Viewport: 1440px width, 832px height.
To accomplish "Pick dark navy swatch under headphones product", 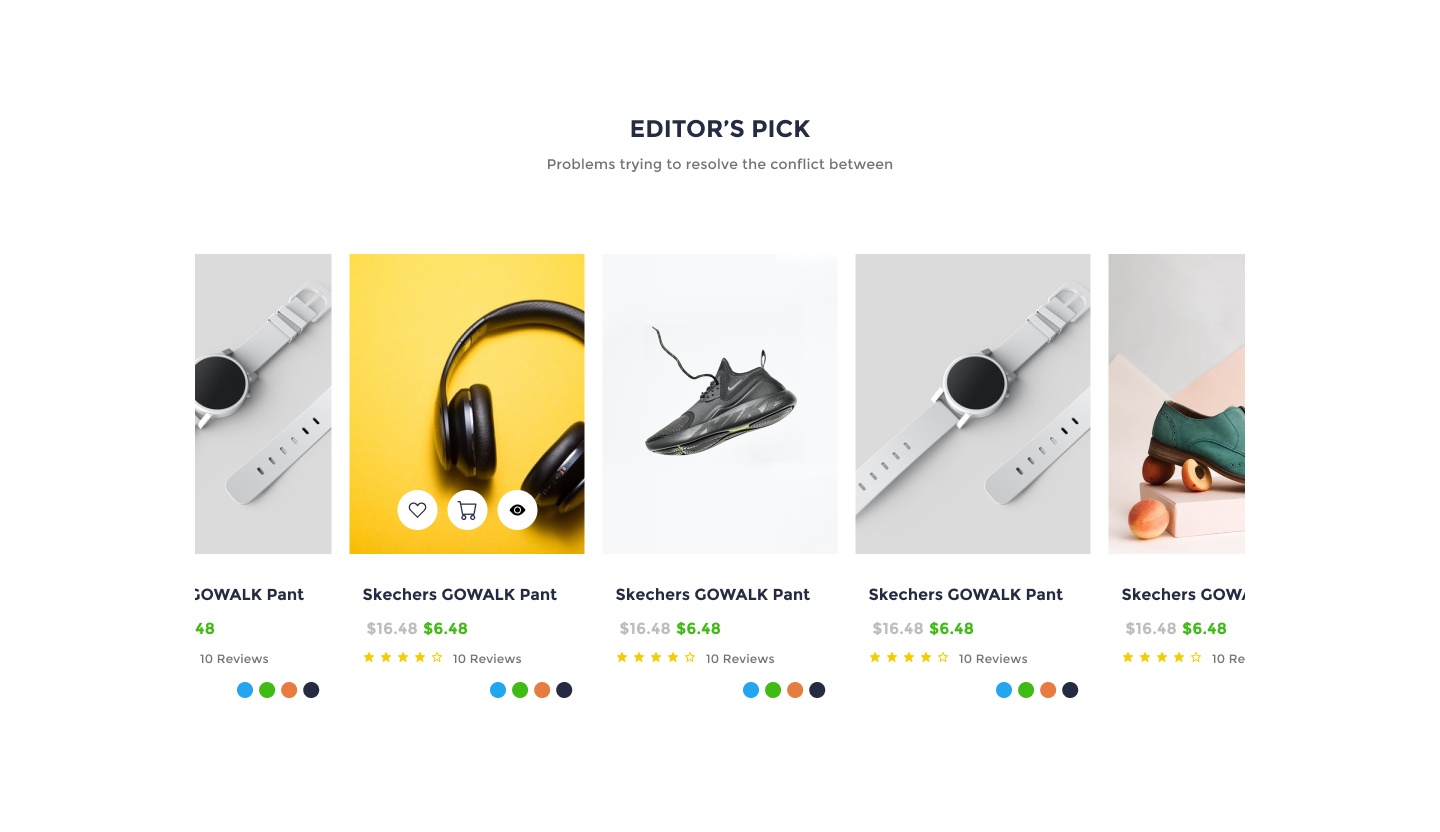I will click(x=564, y=690).
